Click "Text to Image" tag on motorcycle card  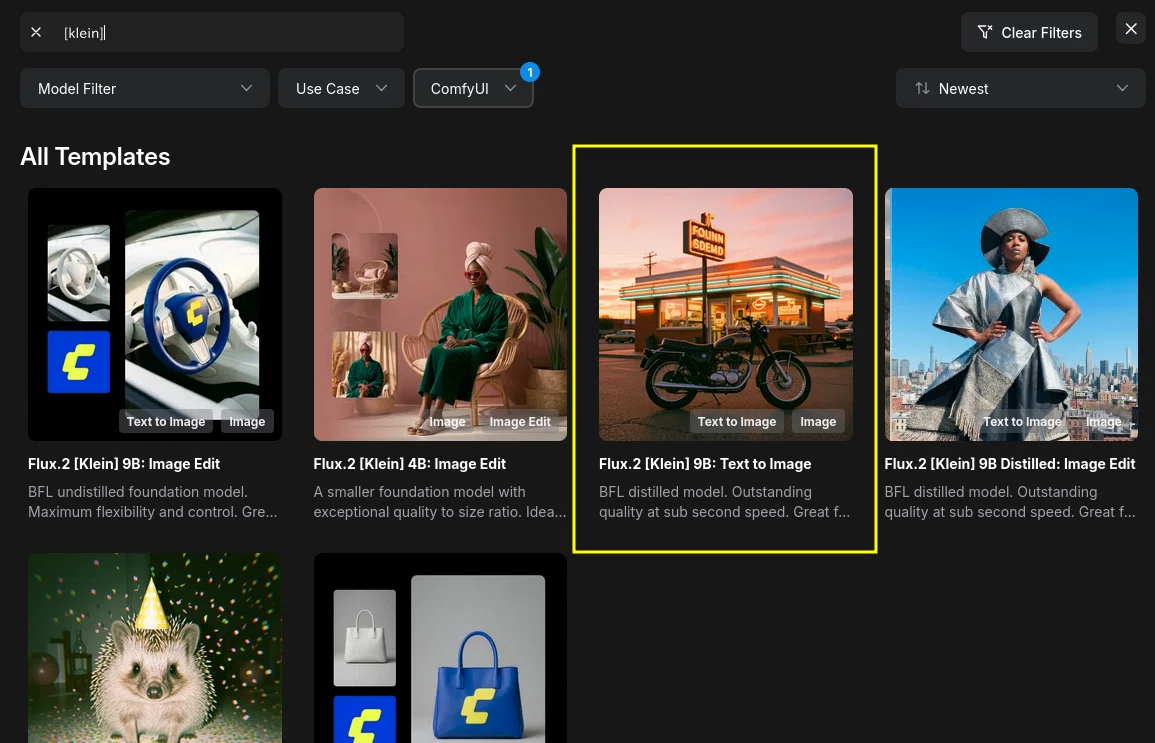click(737, 421)
